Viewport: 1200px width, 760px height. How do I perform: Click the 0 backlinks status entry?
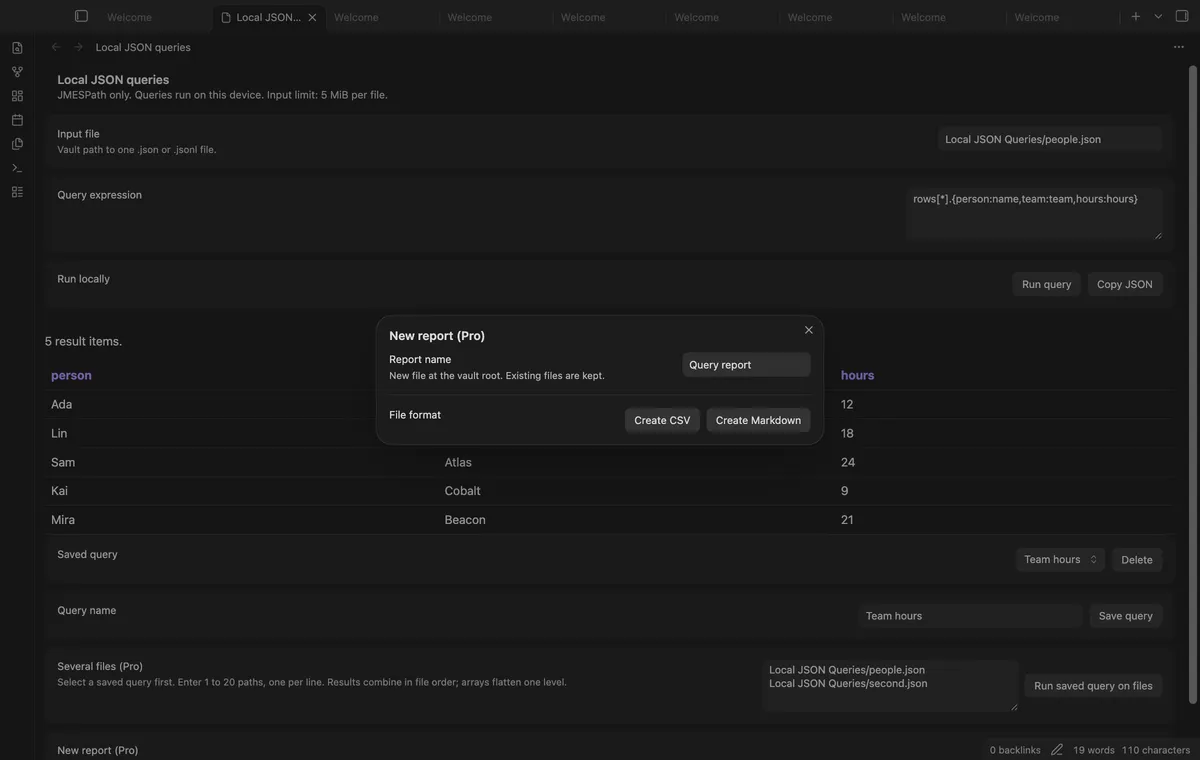tap(1015, 750)
